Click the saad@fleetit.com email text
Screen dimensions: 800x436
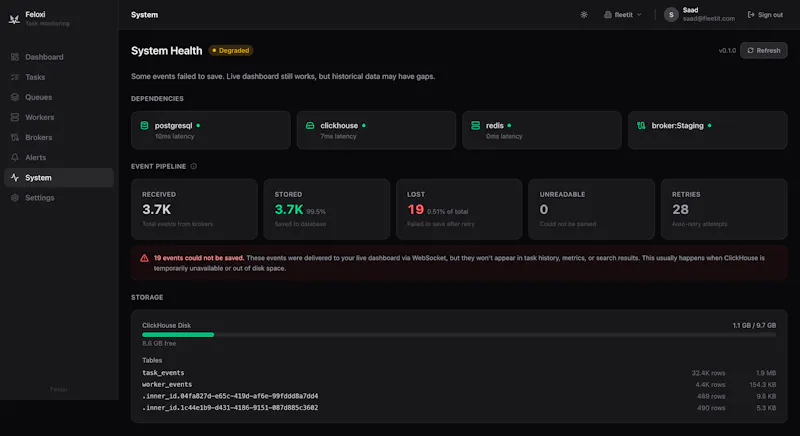(709, 19)
